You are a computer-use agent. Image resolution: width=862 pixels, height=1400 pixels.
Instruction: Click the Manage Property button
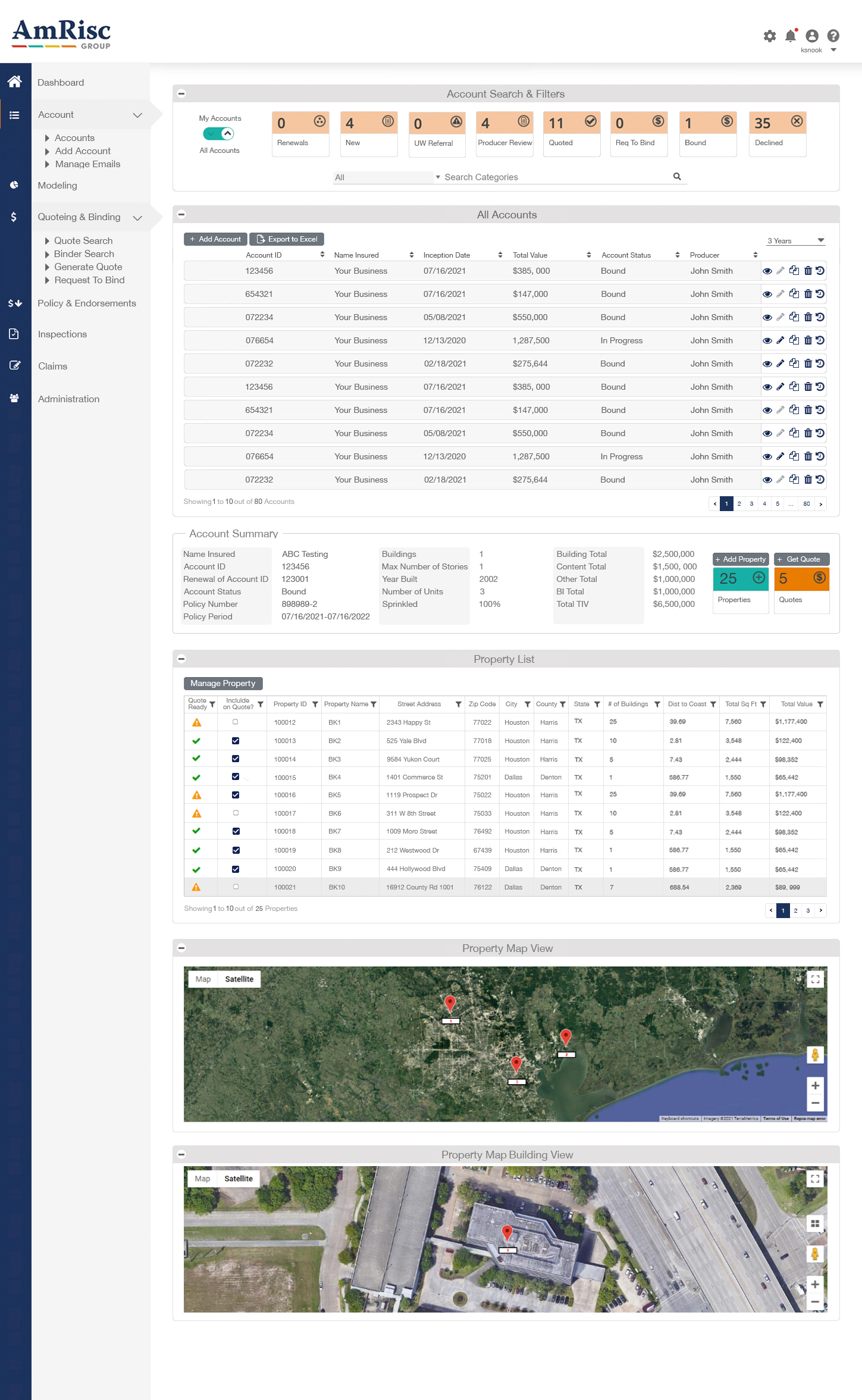223,684
